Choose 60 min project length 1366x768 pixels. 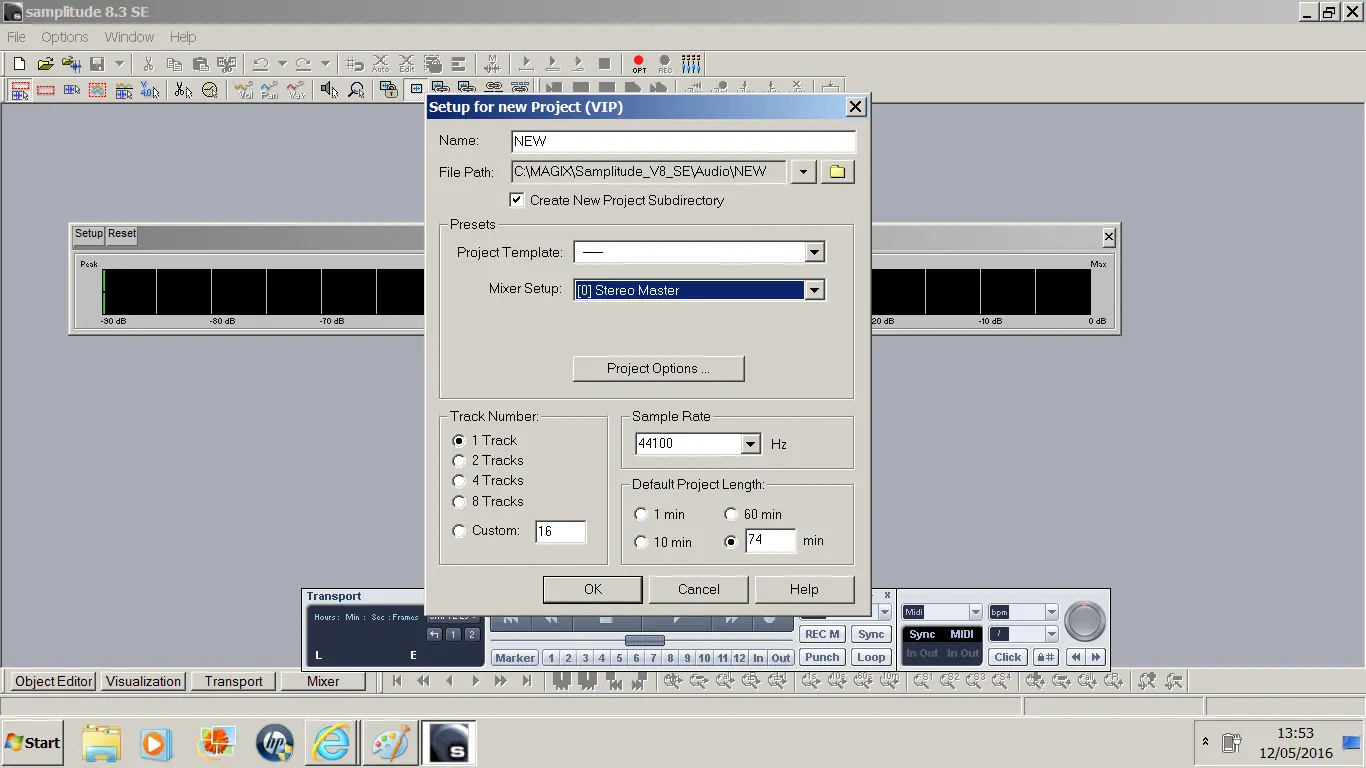(730, 514)
